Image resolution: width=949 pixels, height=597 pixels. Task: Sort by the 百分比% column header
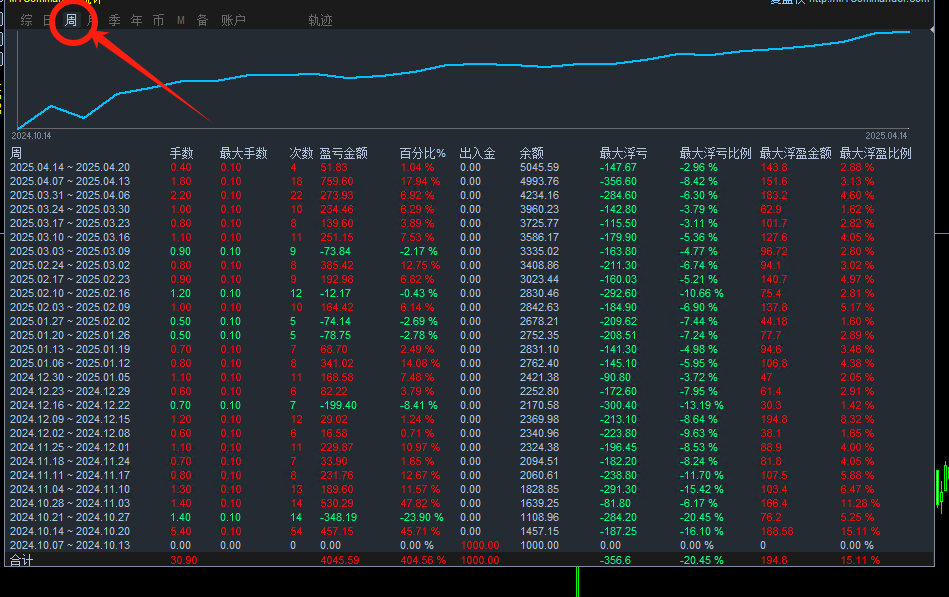tap(422, 153)
